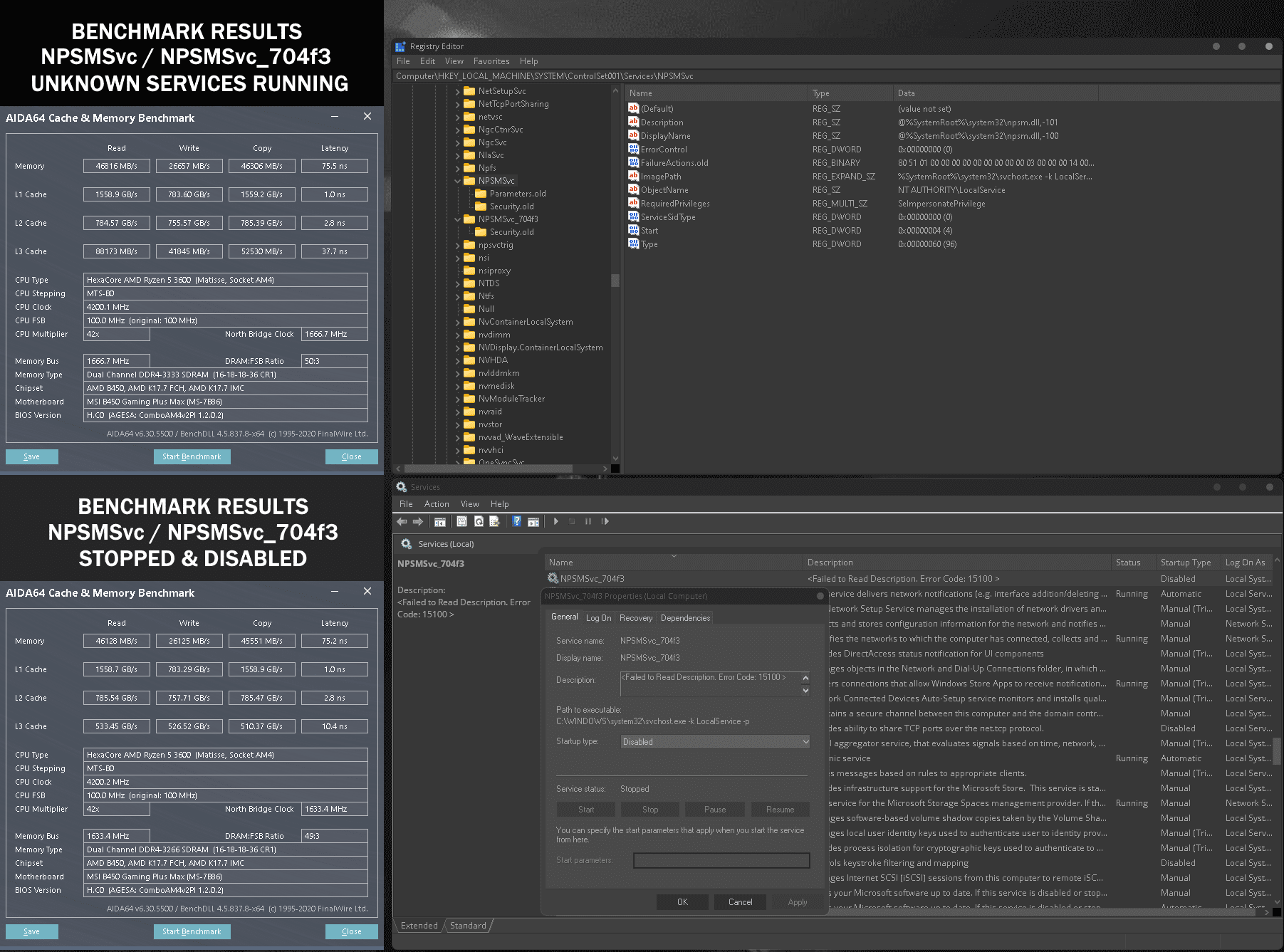1284x952 pixels.
Task: Go back using Services toolbar back arrow
Action: coord(402,522)
